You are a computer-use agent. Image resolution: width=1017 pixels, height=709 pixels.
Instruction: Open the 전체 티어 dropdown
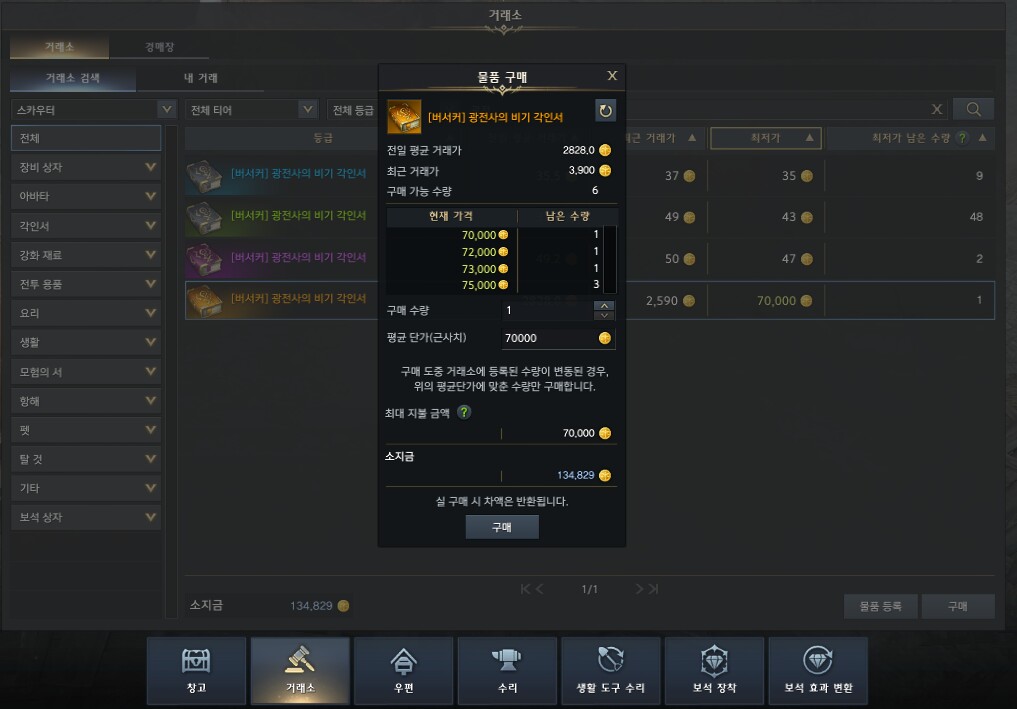click(x=252, y=110)
